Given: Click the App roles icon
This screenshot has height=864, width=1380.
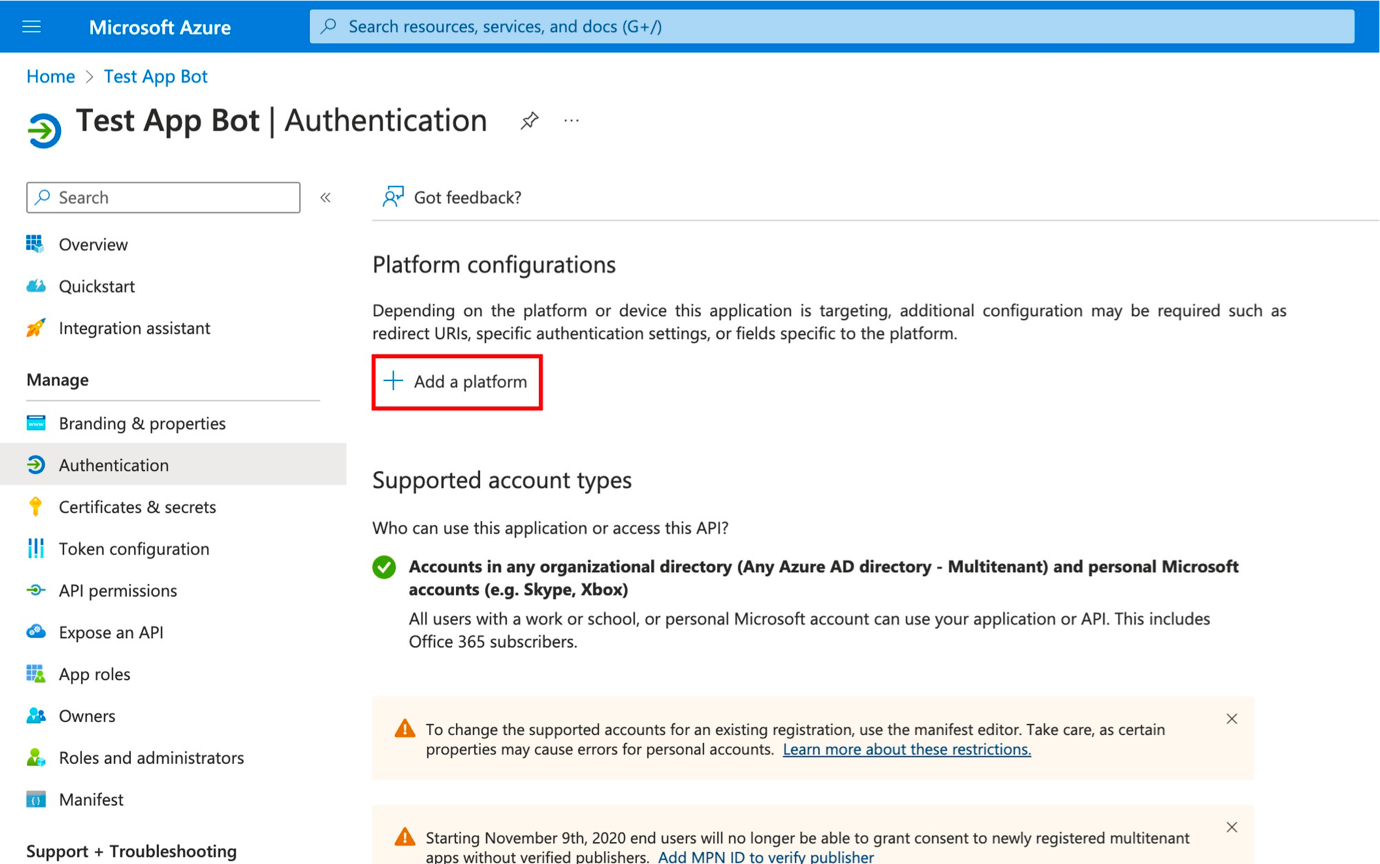Looking at the screenshot, I should click(x=36, y=674).
